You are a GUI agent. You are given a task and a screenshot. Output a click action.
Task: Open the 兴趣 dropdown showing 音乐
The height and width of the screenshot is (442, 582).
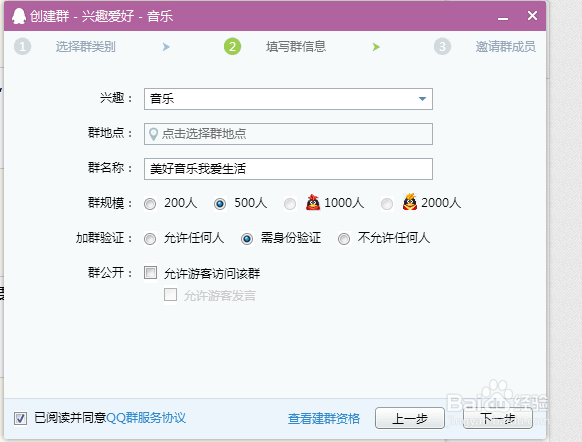click(288, 99)
